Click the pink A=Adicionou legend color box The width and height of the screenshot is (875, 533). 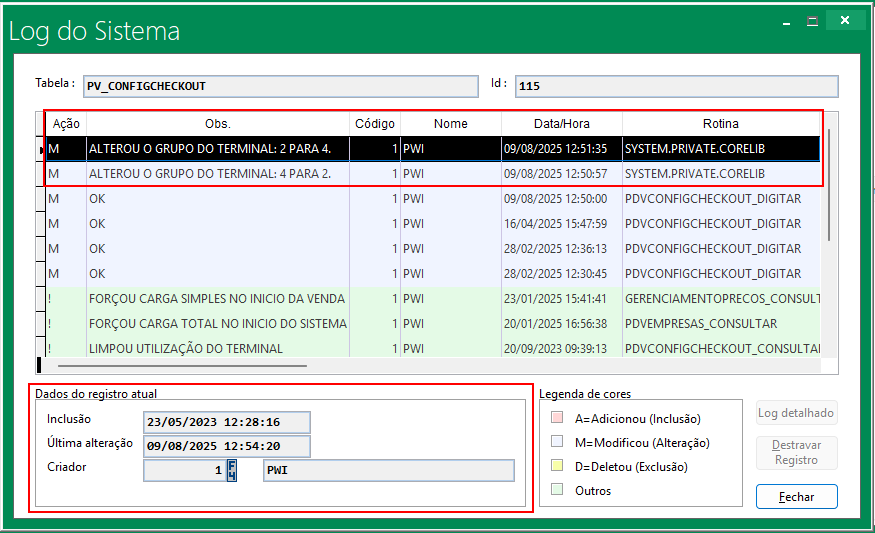558,418
